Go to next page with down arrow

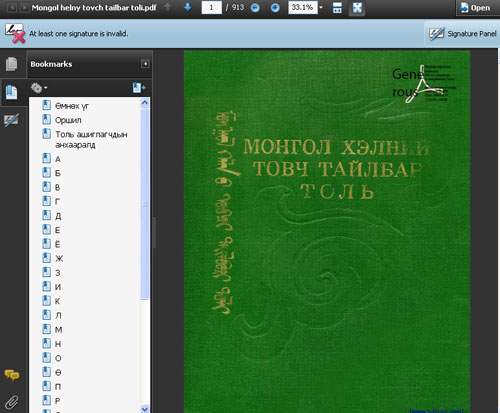point(188,7)
